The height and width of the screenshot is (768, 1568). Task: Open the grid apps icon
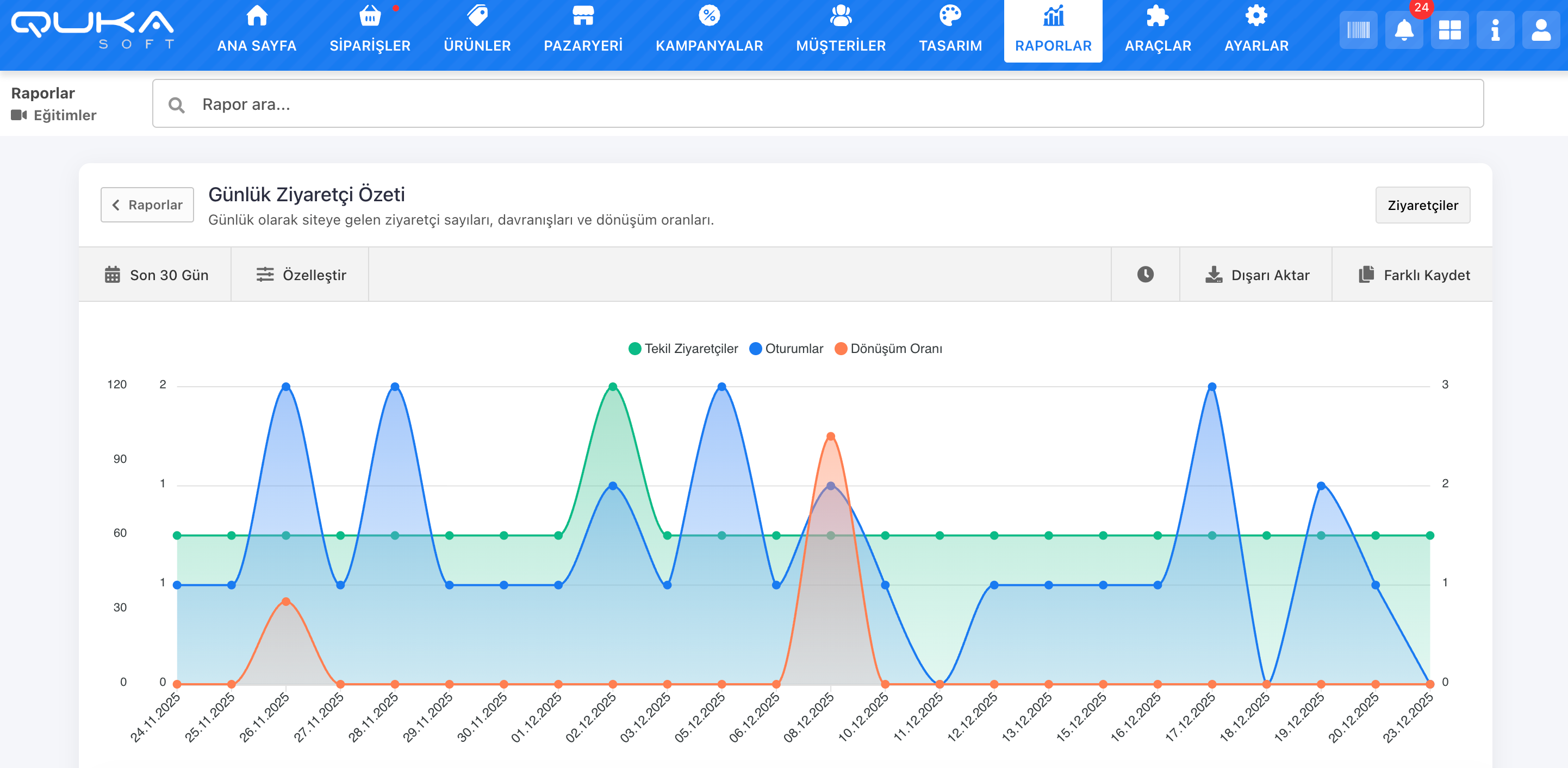coord(1449,30)
